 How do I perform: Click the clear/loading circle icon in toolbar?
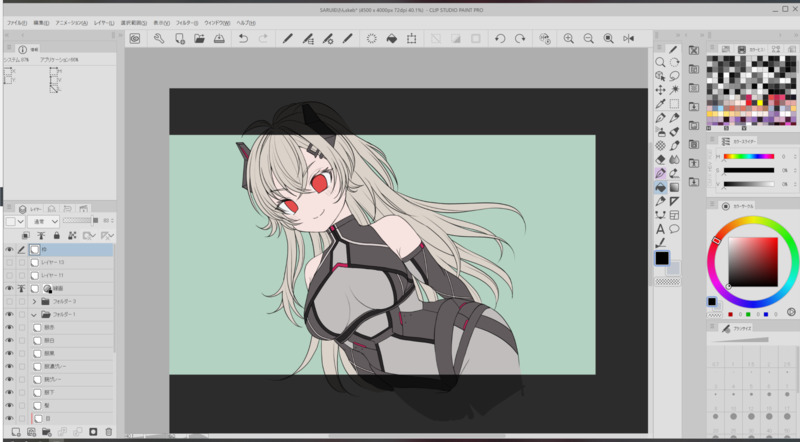click(371, 39)
